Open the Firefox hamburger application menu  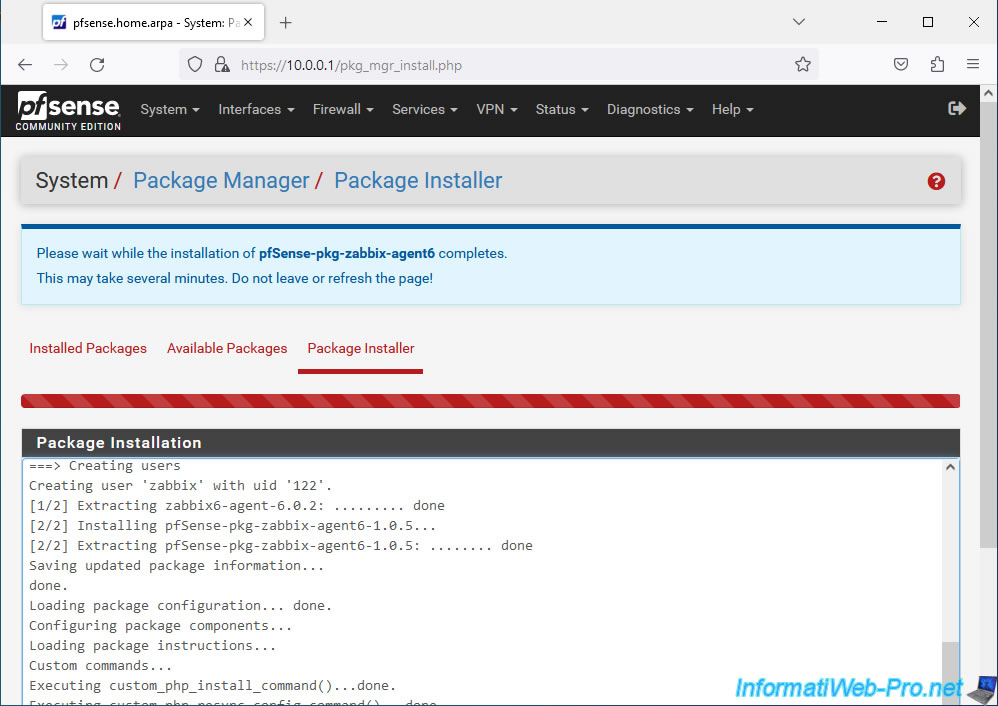tap(973, 64)
